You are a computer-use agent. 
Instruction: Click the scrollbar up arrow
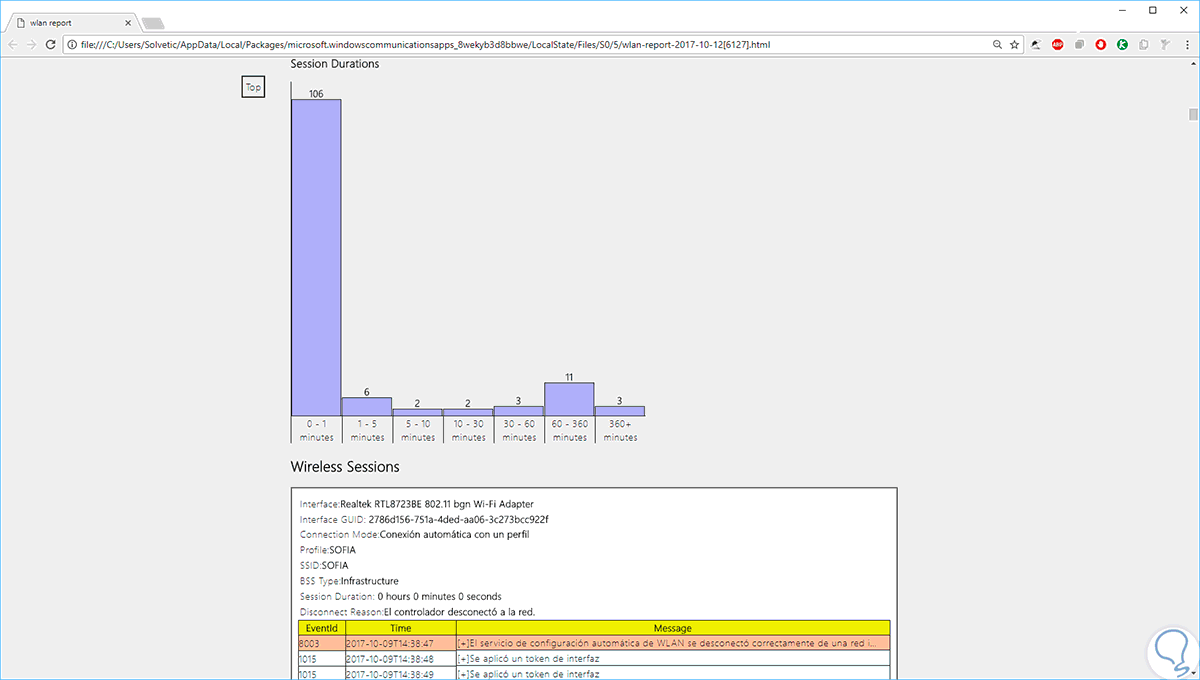[1192, 65]
